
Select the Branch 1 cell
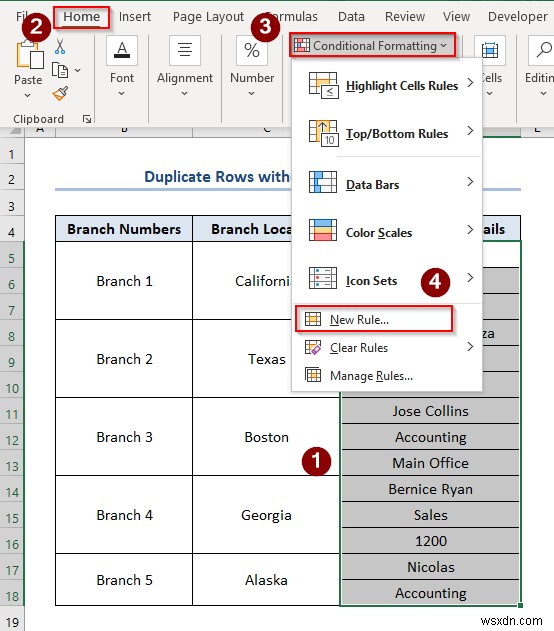pos(124,280)
